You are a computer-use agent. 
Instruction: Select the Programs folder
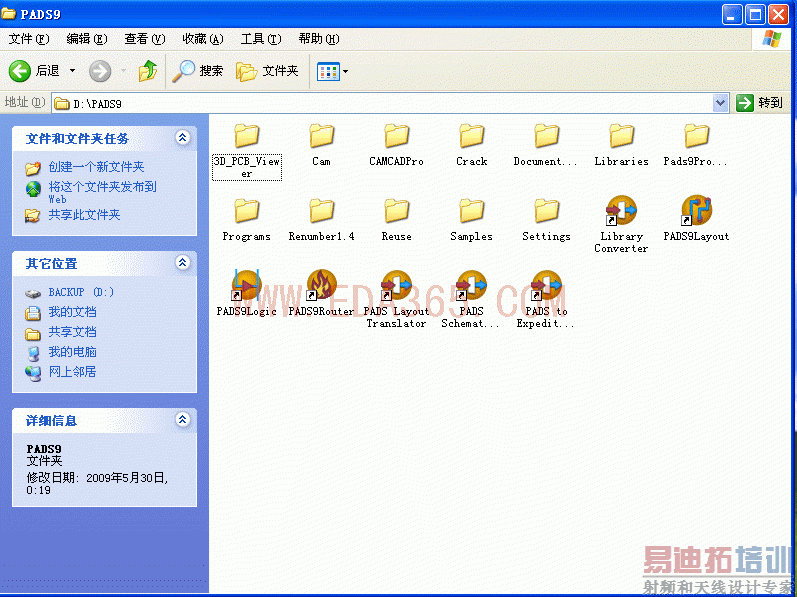click(x=247, y=220)
